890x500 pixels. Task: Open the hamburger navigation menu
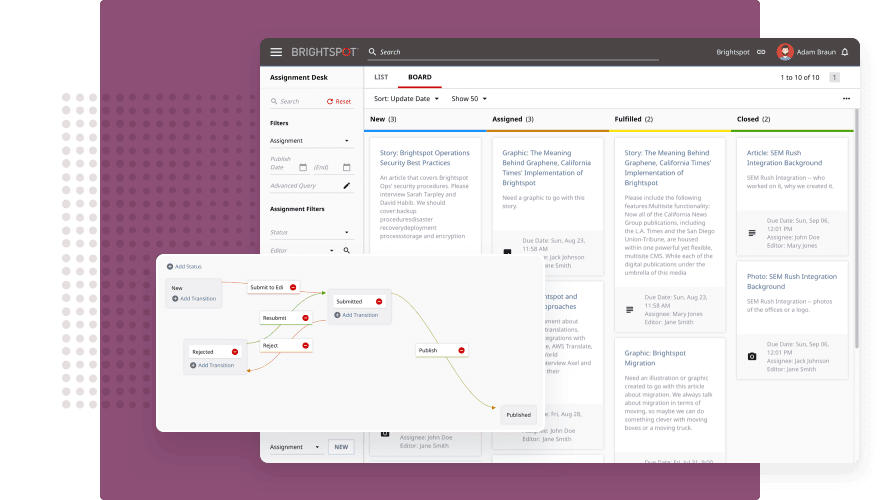pyautogui.click(x=276, y=52)
